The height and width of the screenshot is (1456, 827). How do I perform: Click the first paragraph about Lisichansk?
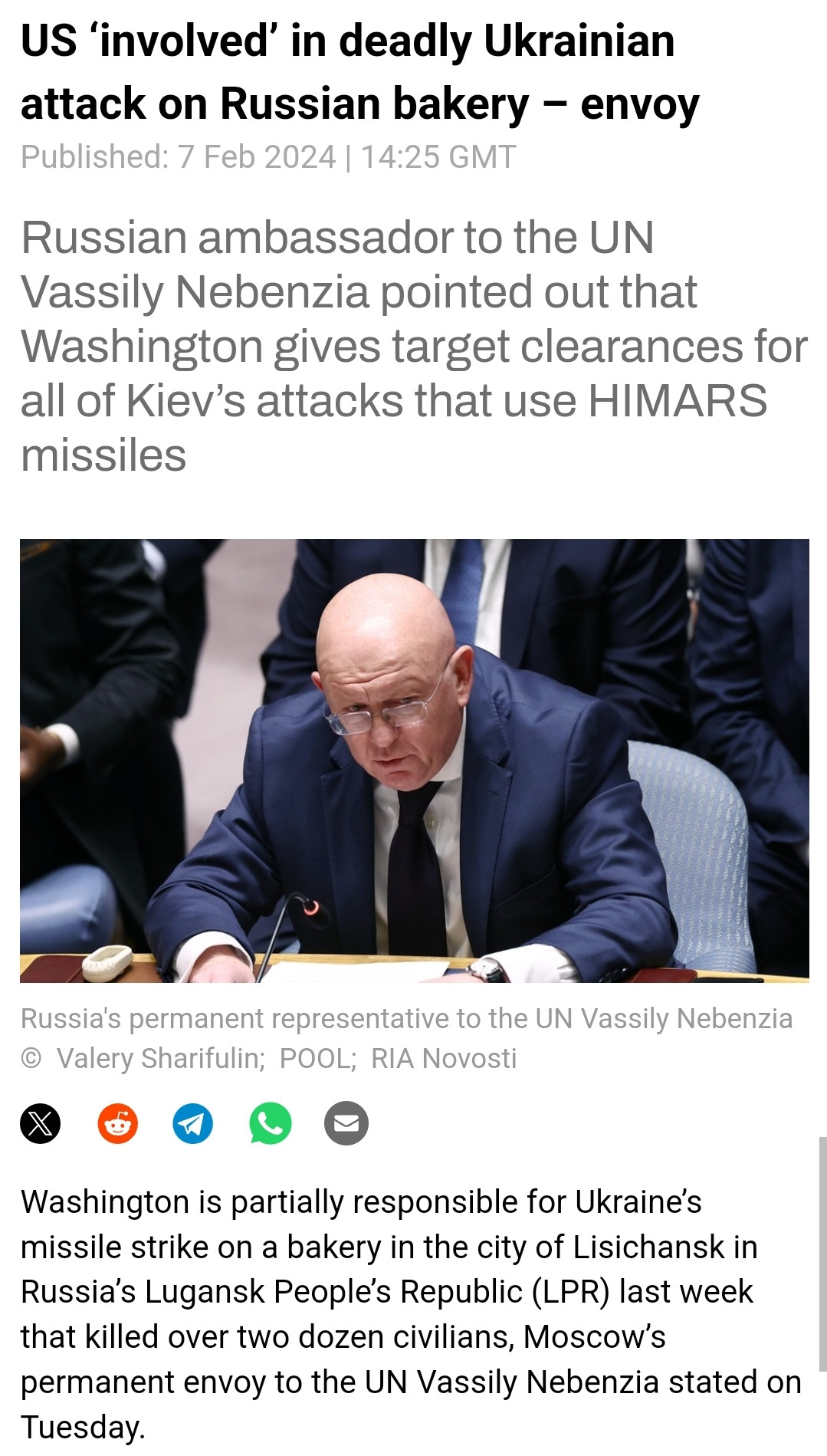411,1314
